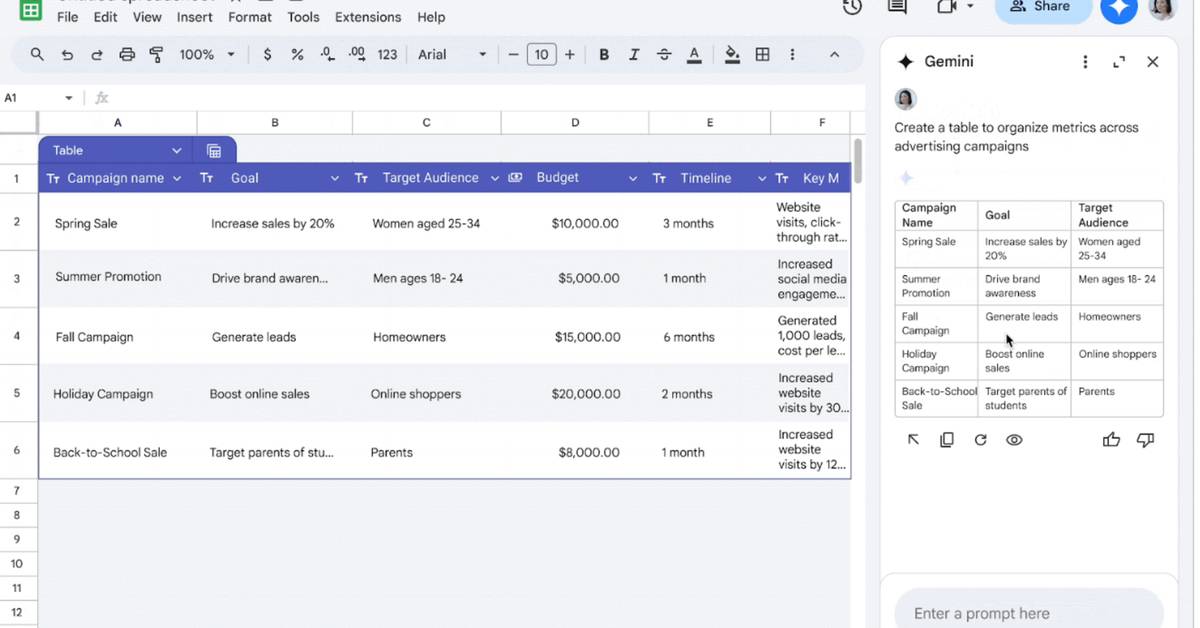Select the paint format tool

[156, 55]
